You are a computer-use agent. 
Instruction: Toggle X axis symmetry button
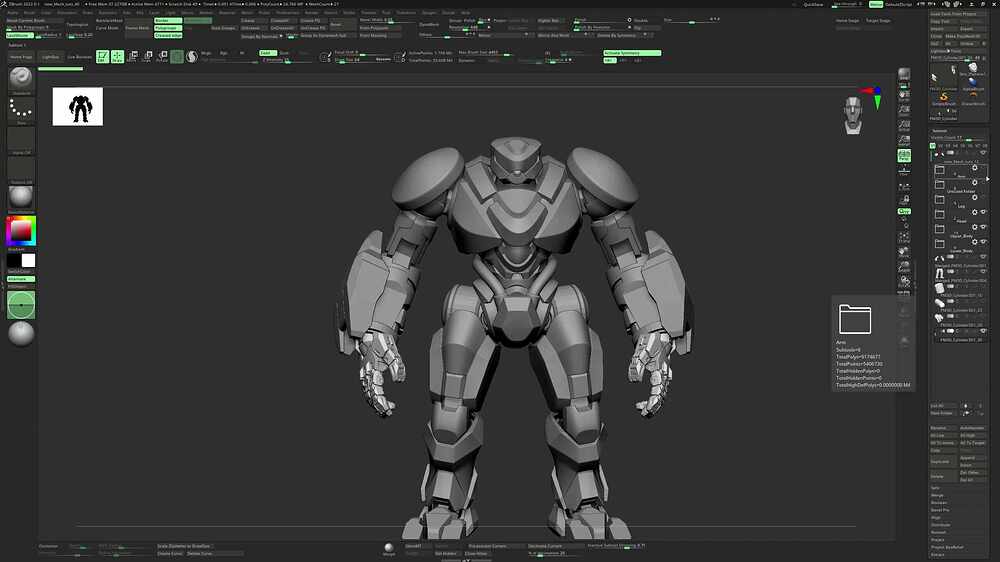click(x=610, y=60)
